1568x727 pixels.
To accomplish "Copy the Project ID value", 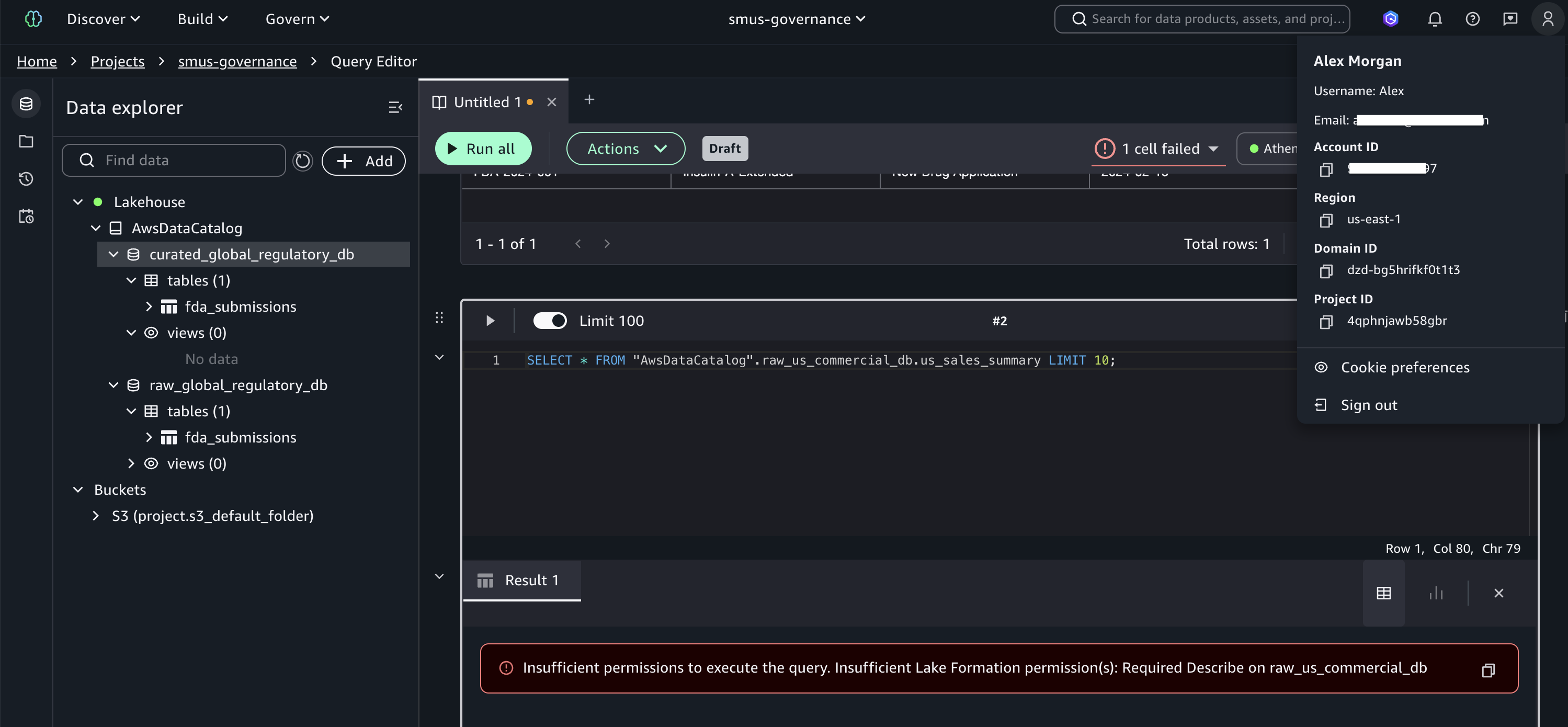I will [1326, 321].
